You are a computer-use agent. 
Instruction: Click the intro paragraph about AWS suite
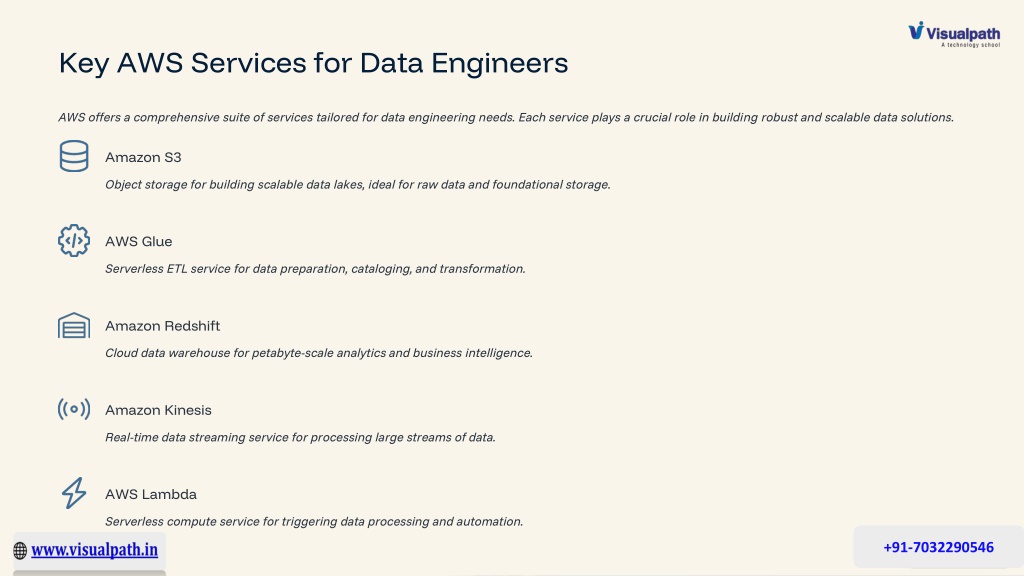pos(506,118)
